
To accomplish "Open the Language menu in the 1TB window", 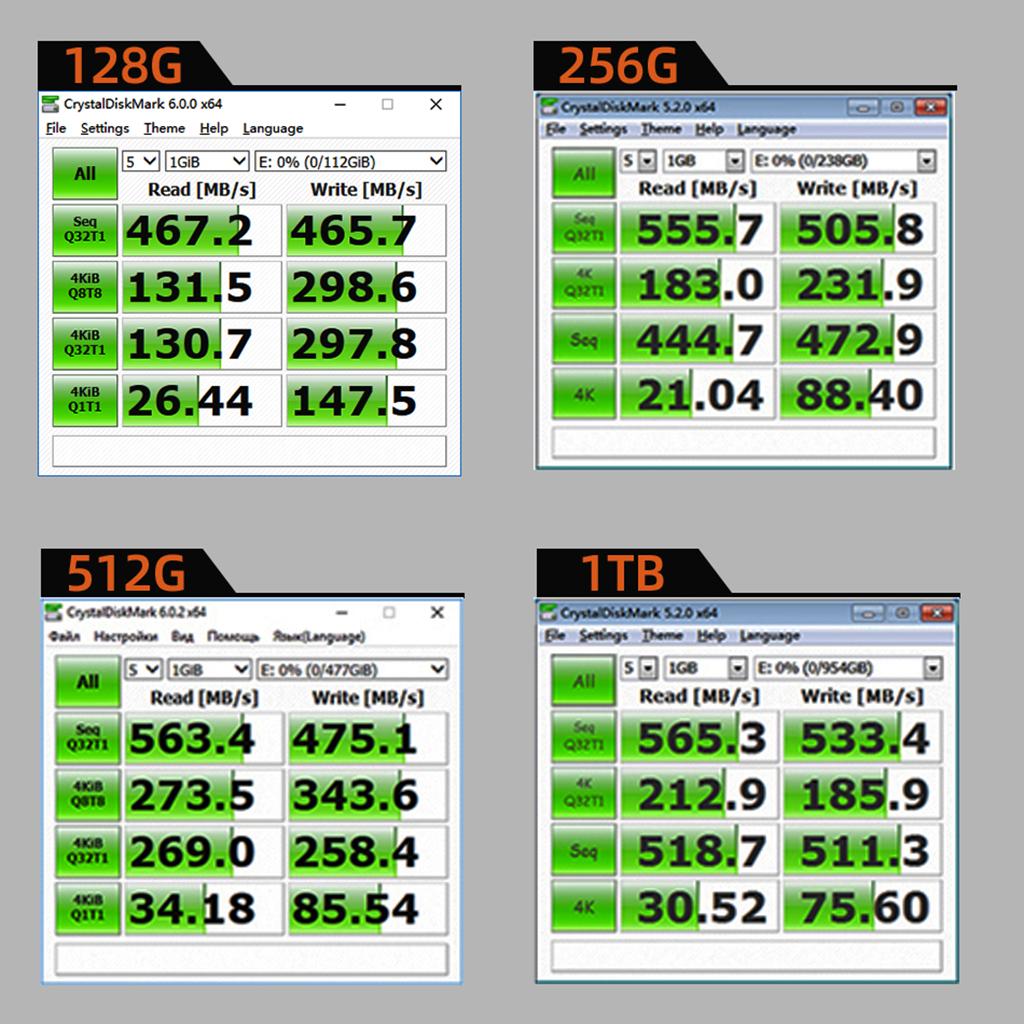I will coord(769,636).
